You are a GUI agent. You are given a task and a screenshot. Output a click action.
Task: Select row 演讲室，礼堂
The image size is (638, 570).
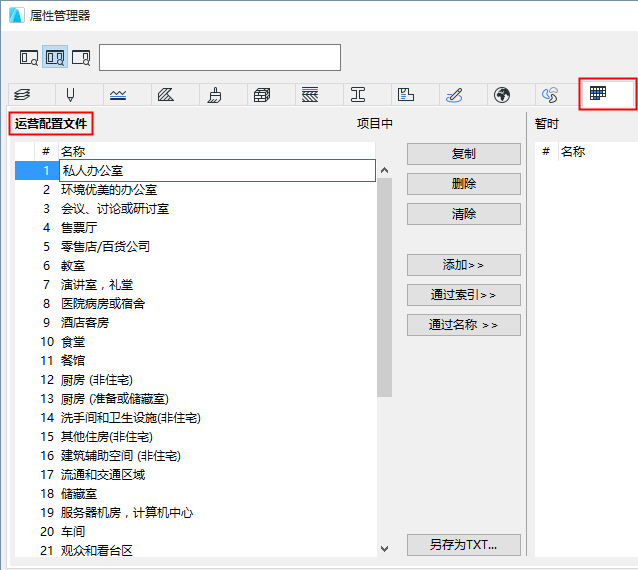click(x=195, y=284)
